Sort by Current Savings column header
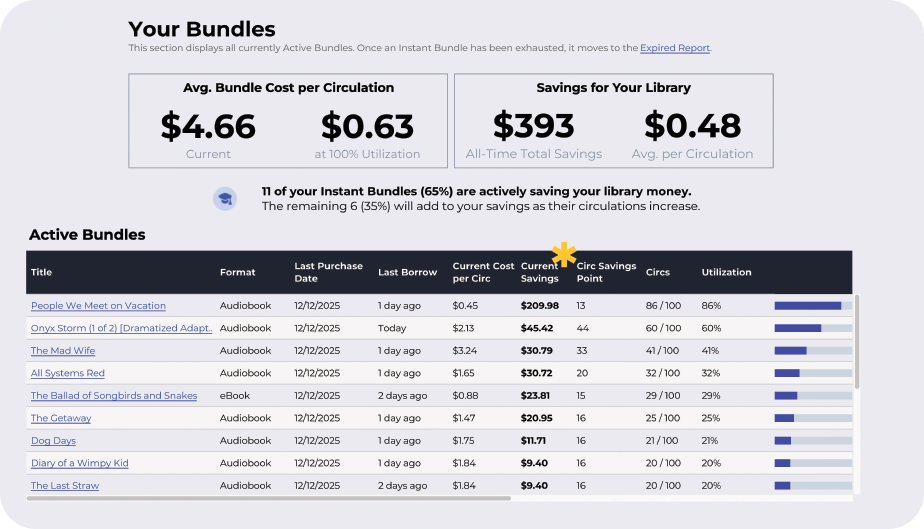Screen dimensions: 924x529 coord(540,272)
